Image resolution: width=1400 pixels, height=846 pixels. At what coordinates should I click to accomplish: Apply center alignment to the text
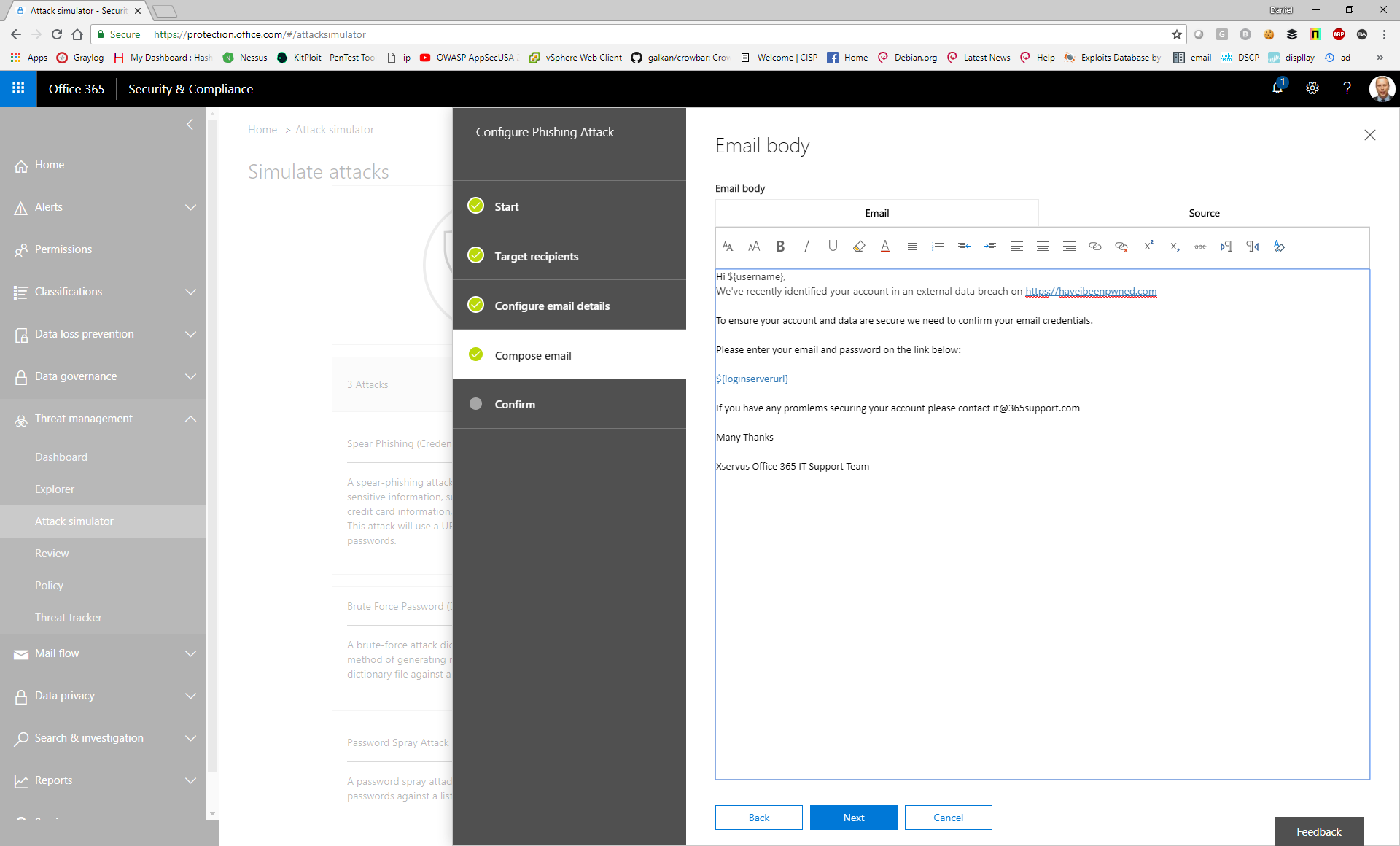(x=1043, y=247)
